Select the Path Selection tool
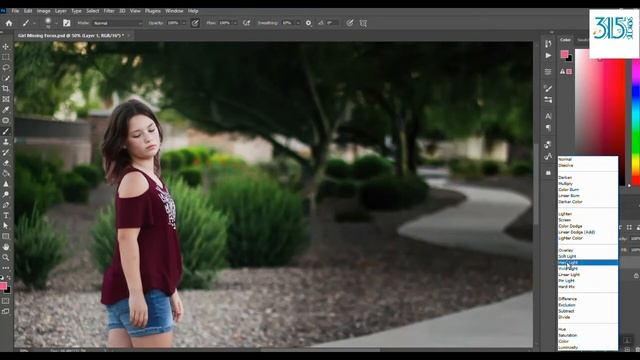Image resolution: width=640 pixels, height=360 pixels. click(x=6, y=226)
